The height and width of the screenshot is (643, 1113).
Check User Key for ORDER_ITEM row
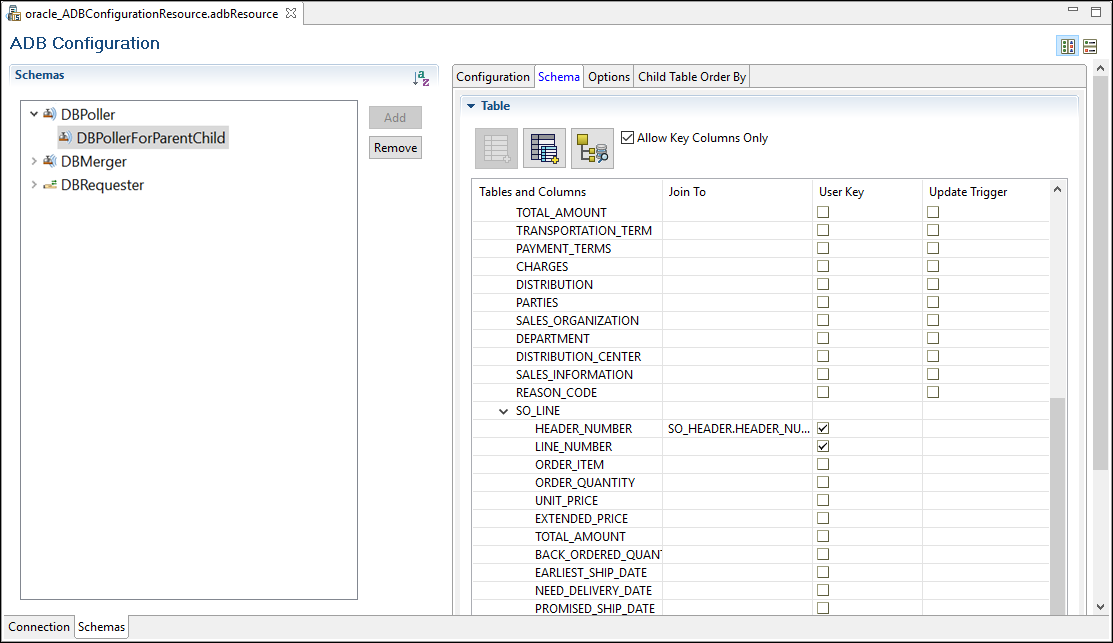pos(823,464)
